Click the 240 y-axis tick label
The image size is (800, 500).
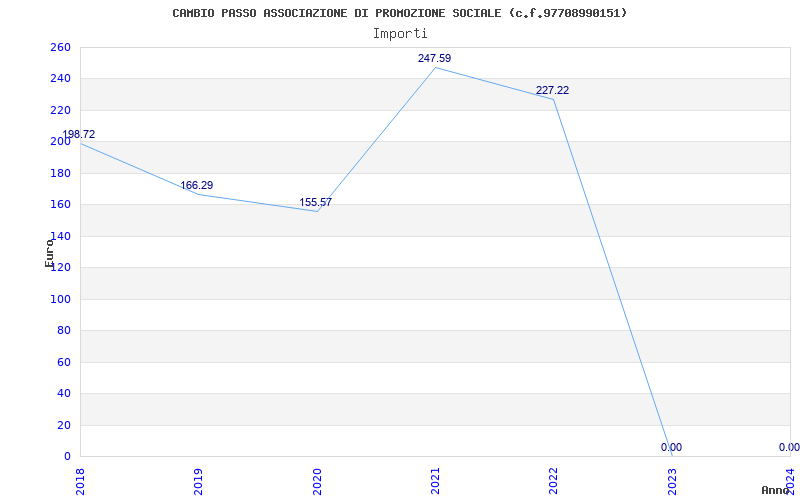click(60, 79)
